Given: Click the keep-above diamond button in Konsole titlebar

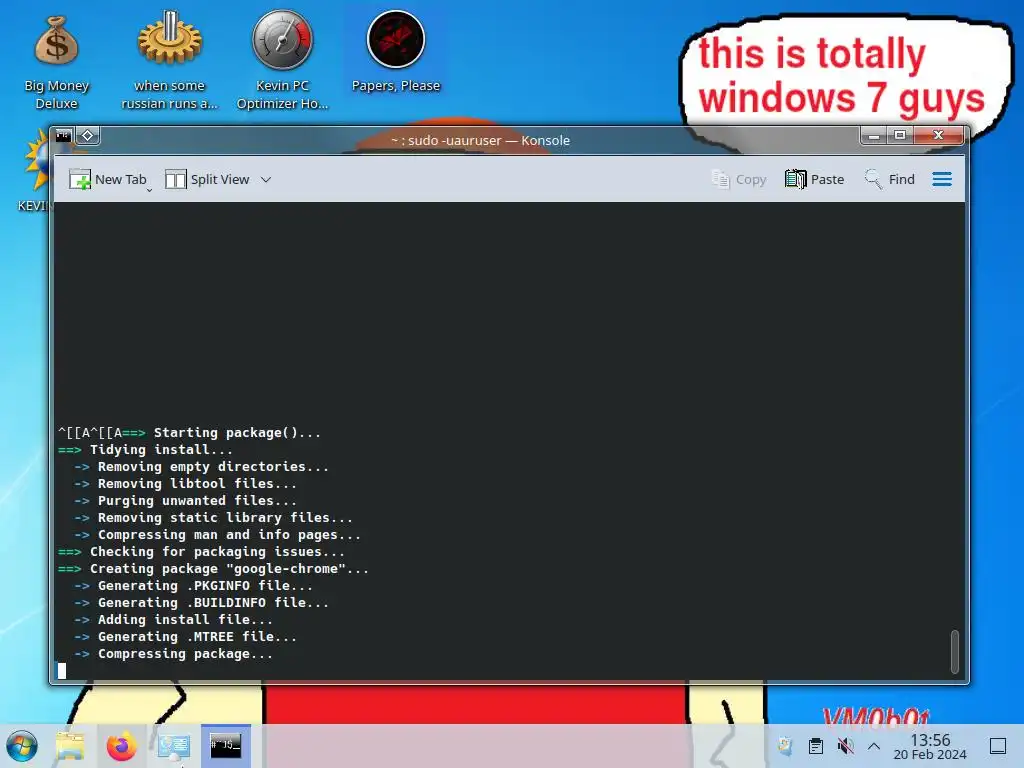Looking at the screenshot, I should pos(88,136).
